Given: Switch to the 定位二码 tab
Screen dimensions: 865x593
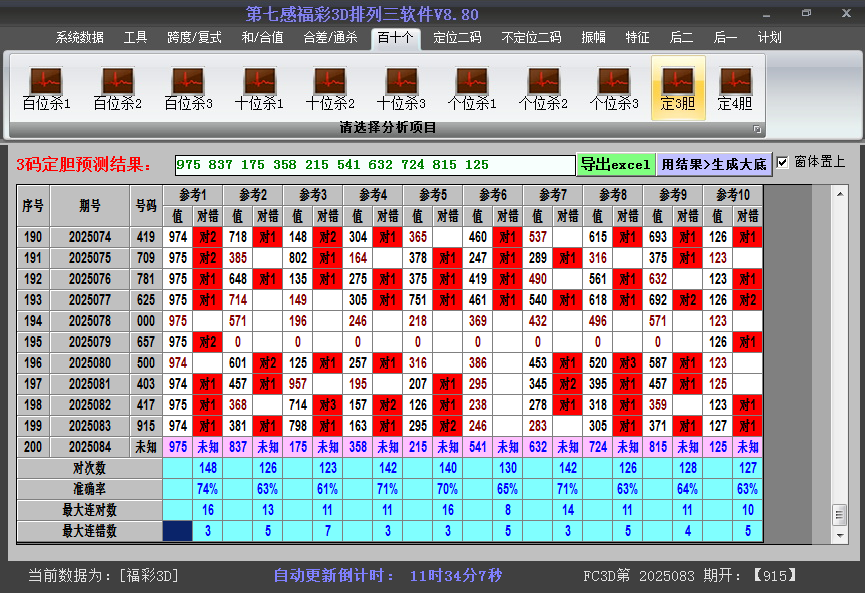Looking at the screenshot, I should click(x=457, y=38).
